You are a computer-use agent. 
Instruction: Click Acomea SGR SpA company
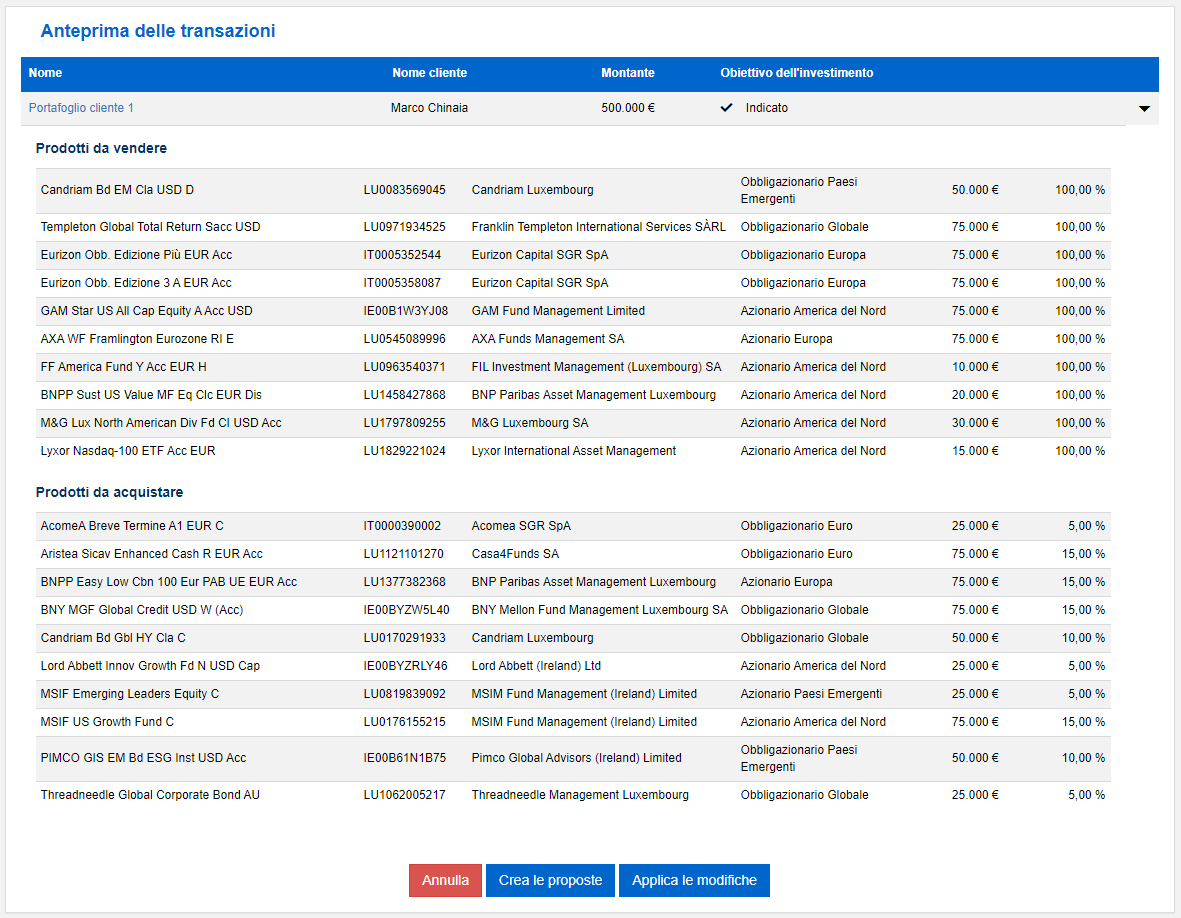(521, 526)
